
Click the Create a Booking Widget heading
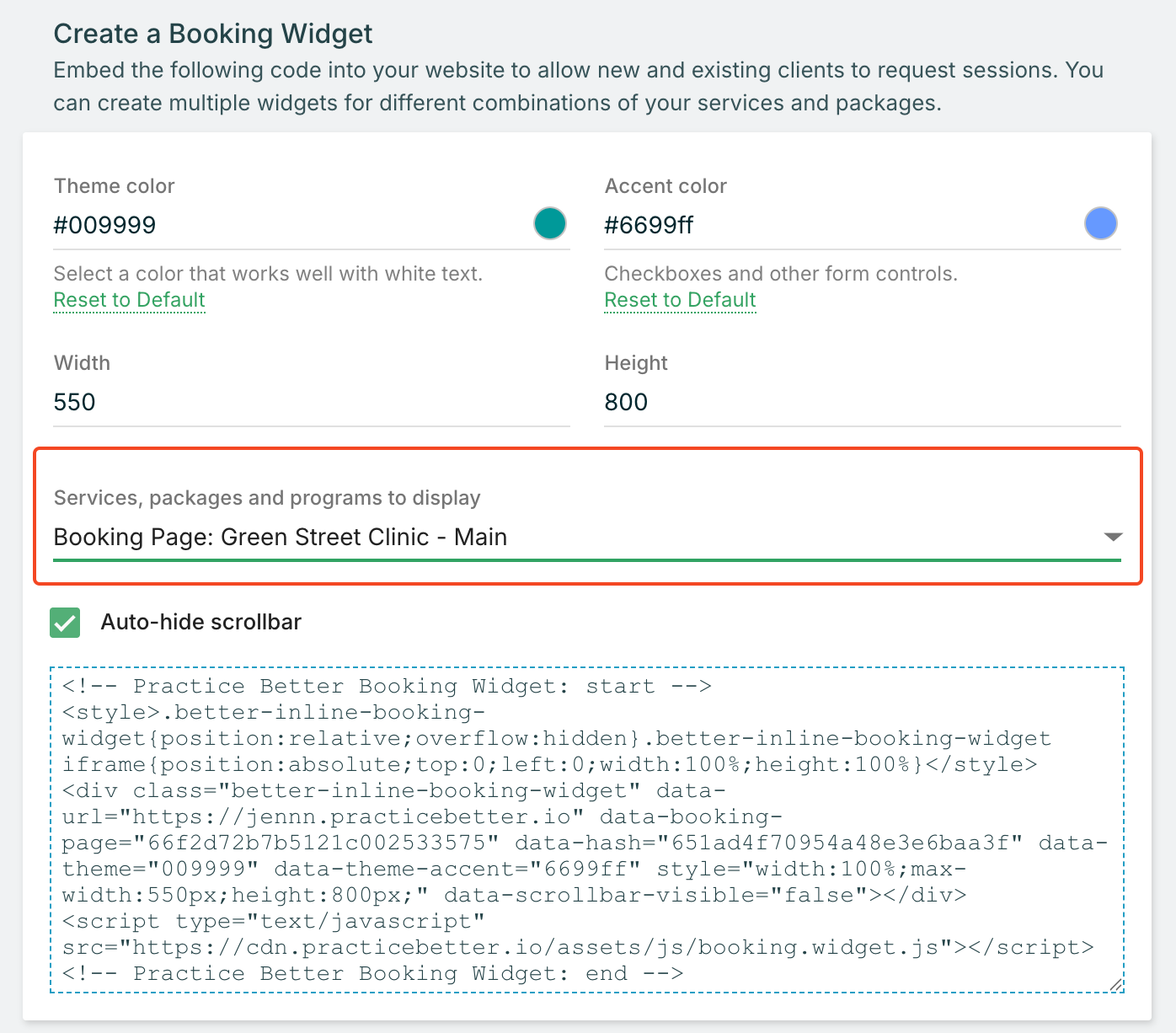coord(213,34)
